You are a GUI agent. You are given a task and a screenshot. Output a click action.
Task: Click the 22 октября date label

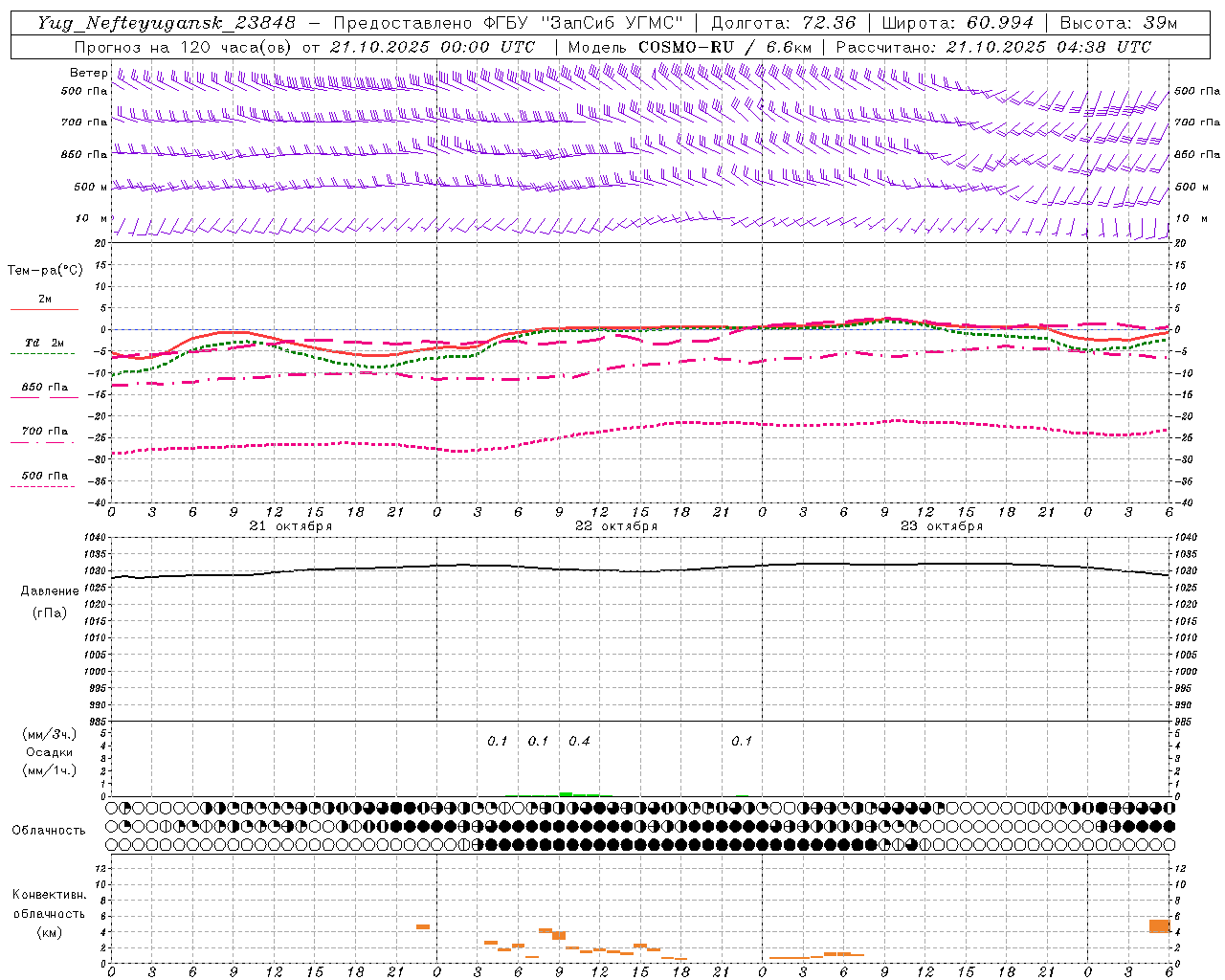pyautogui.click(x=616, y=526)
